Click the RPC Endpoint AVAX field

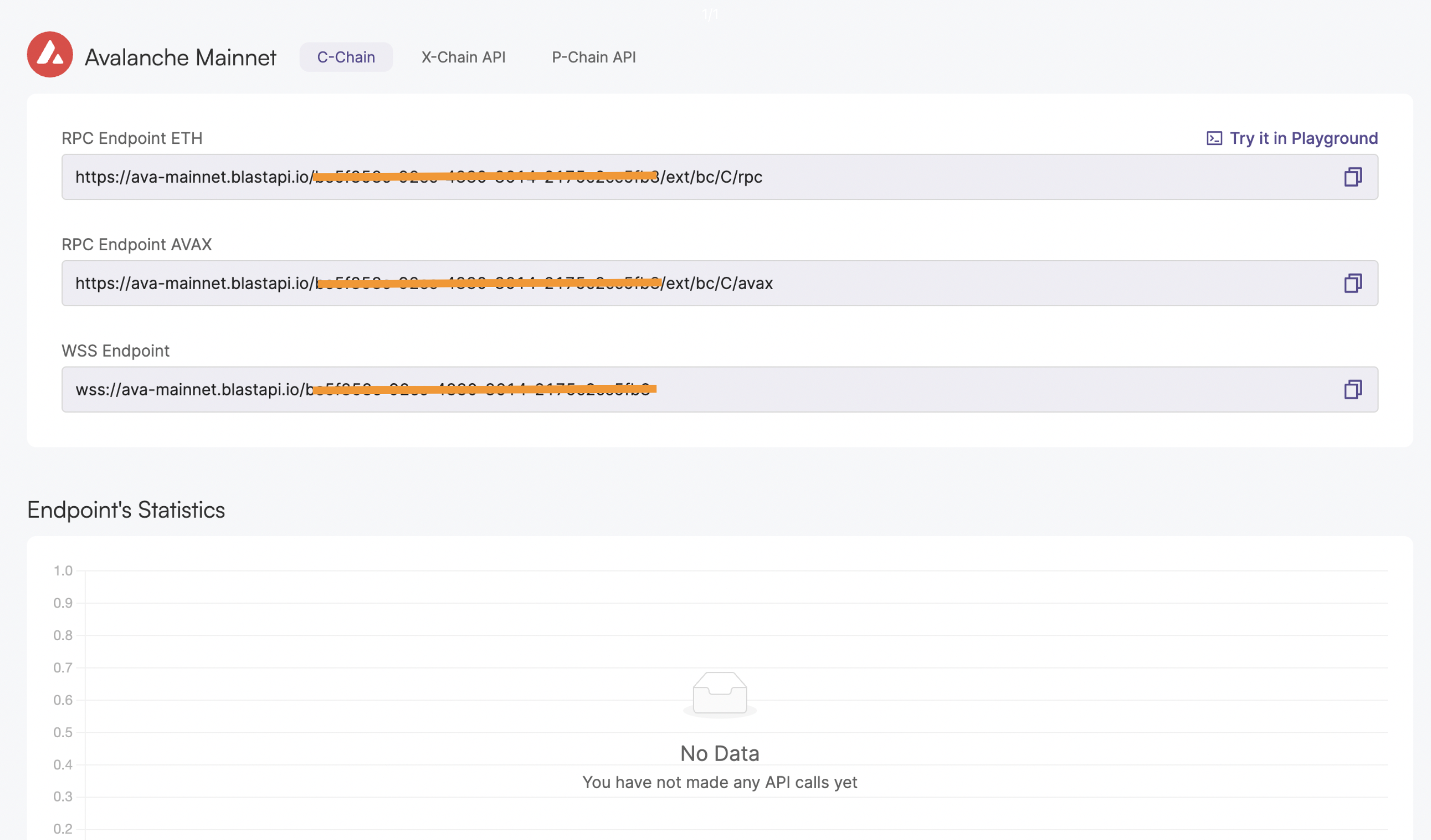click(720, 283)
